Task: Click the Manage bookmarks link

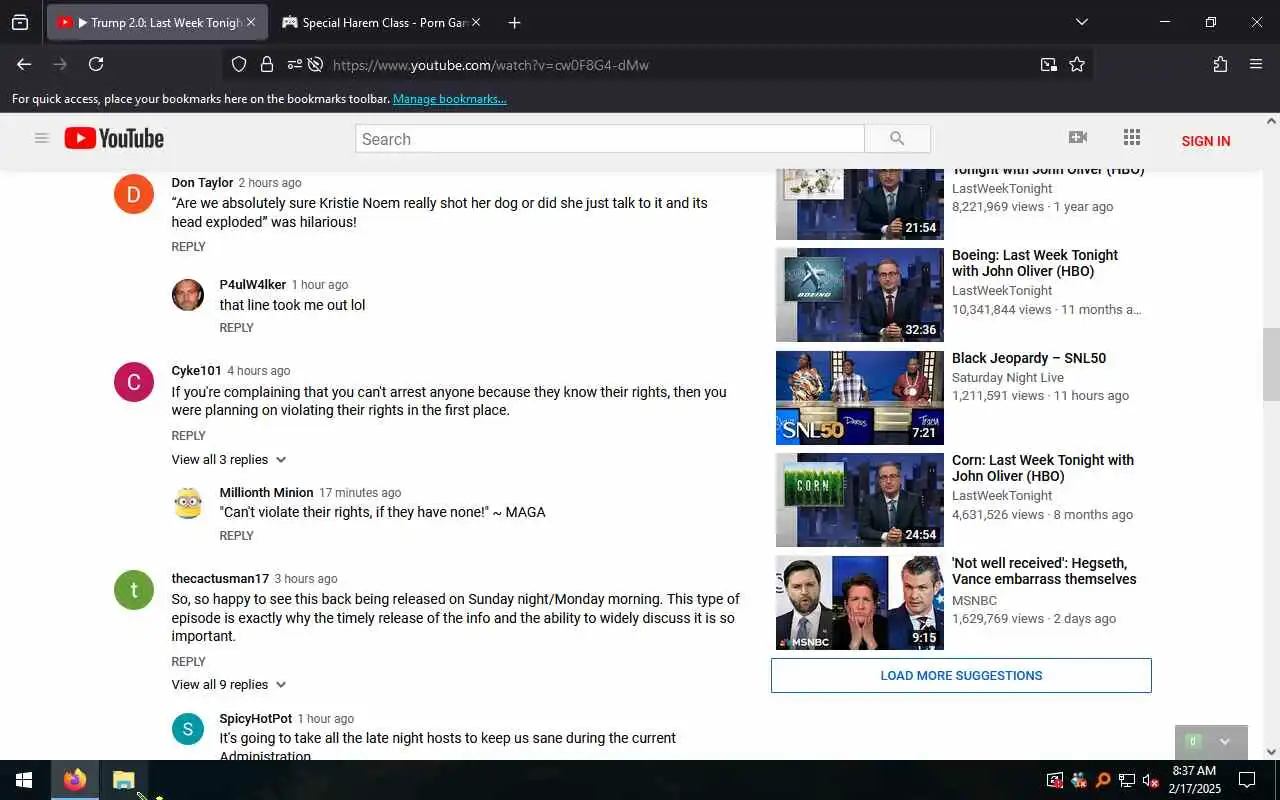Action: pos(449,99)
